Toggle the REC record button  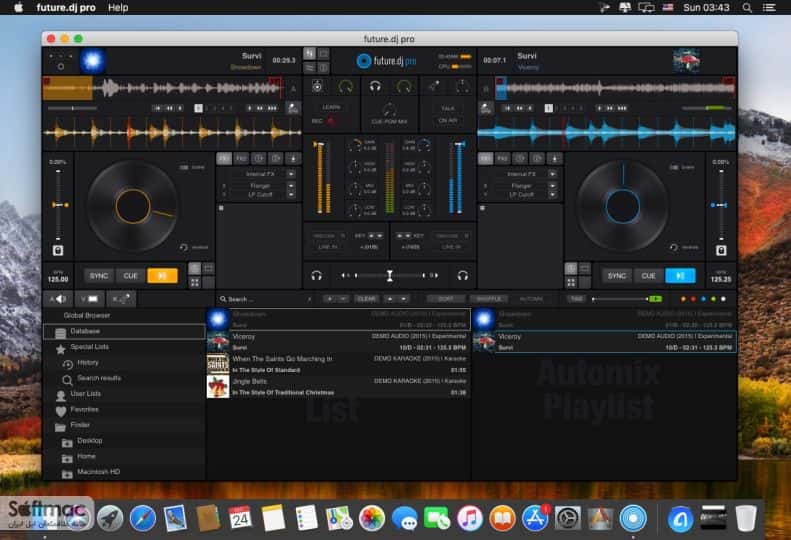click(x=323, y=121)
